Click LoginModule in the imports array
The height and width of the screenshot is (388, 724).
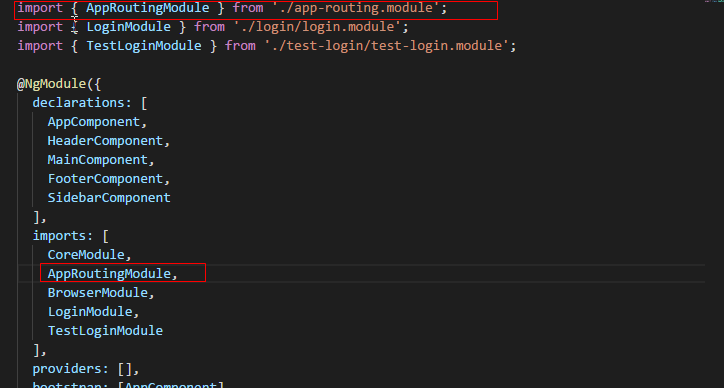(x=90, y=312)
